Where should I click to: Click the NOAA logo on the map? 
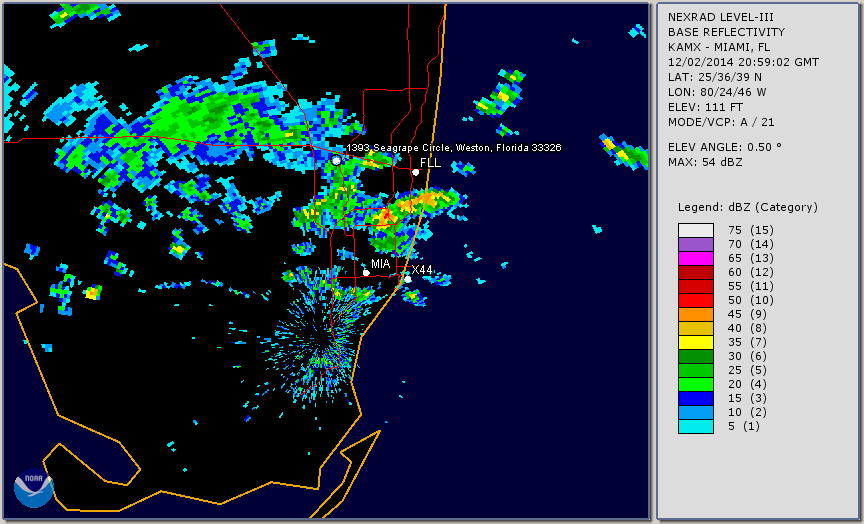pyautogui.click(x=34, y=488)
